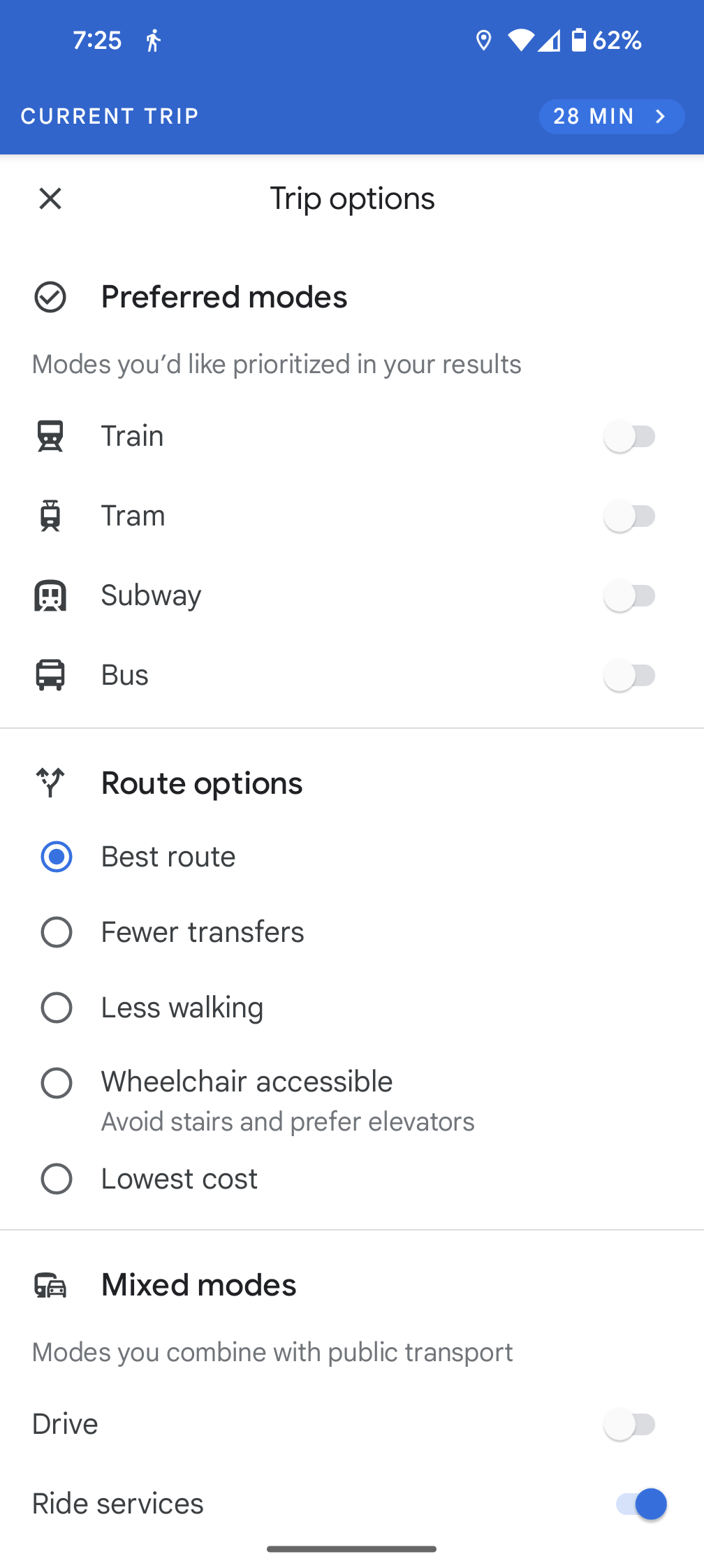Image resolution: width=704 pixels, height=1568 pixels.
Task: Tap the CURRENT TRIP banner label
Action: click(110, 116)
